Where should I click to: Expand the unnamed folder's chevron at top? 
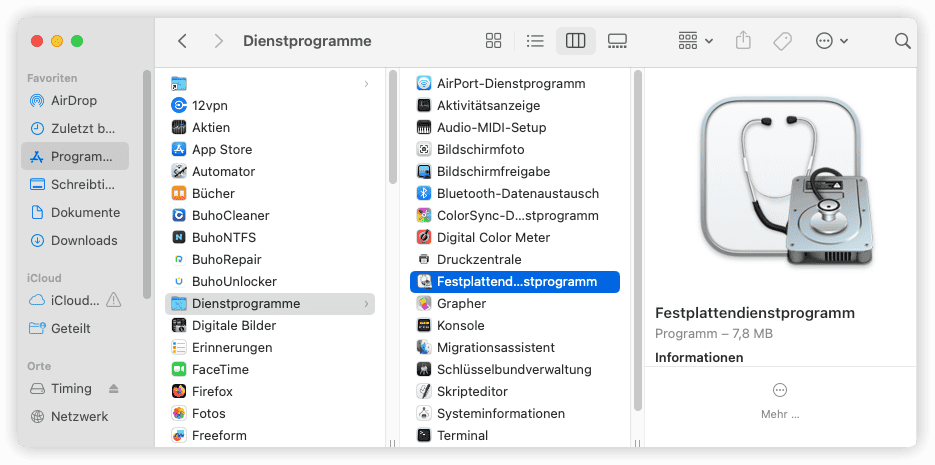(366, 84)
